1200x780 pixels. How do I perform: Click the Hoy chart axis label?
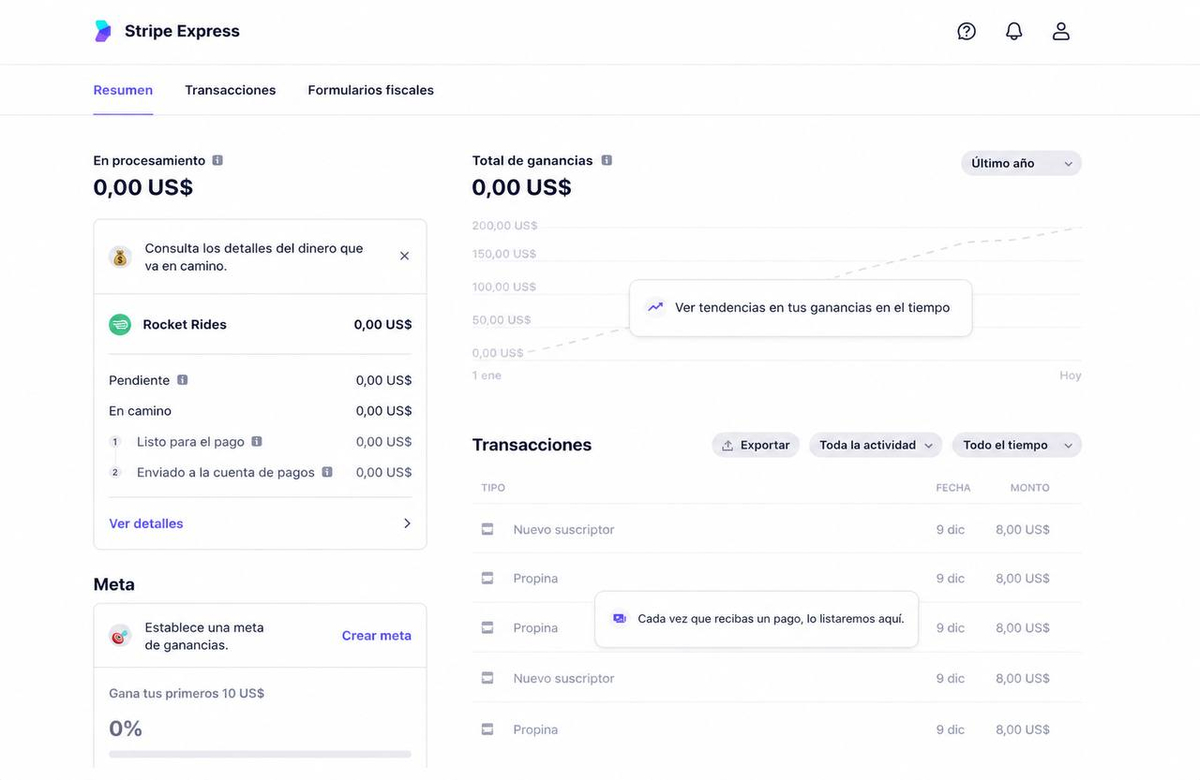(1071, 375)
